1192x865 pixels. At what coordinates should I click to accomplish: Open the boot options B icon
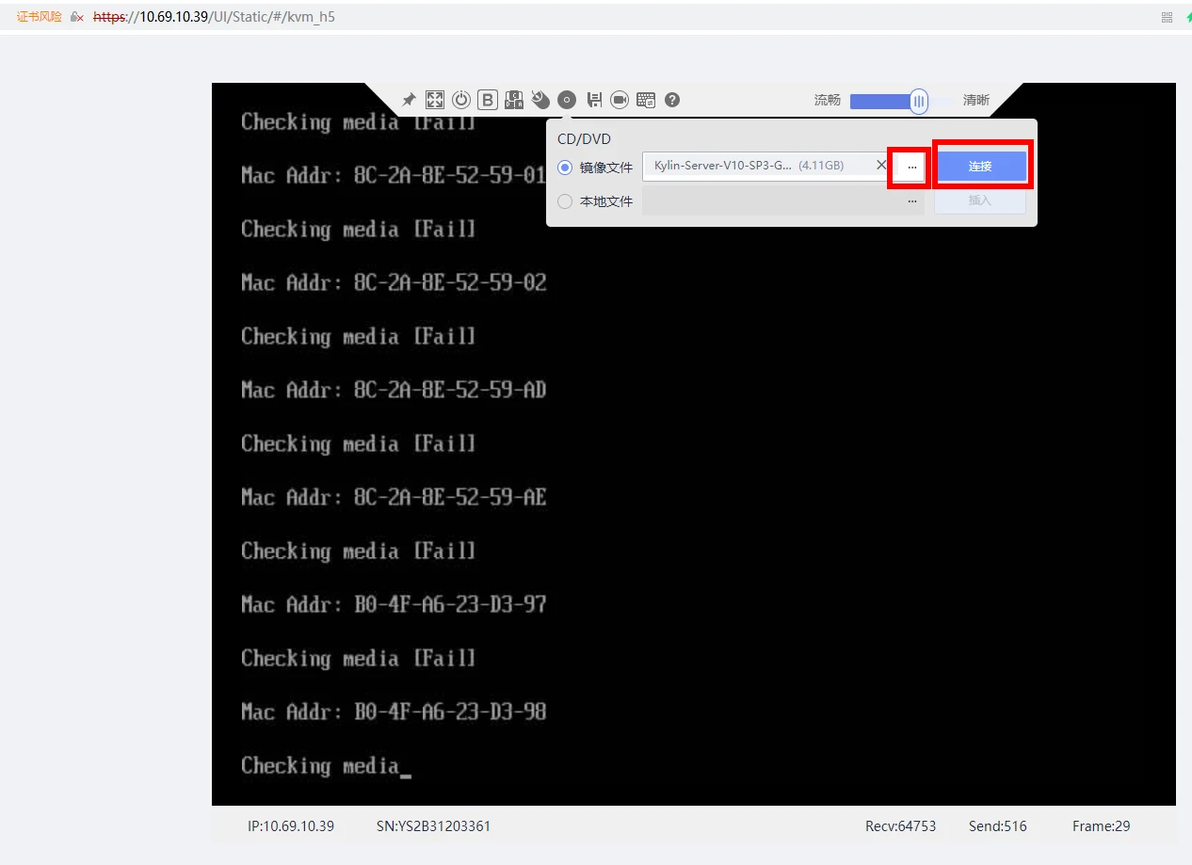pyautogui.click(x=487, y=100)
